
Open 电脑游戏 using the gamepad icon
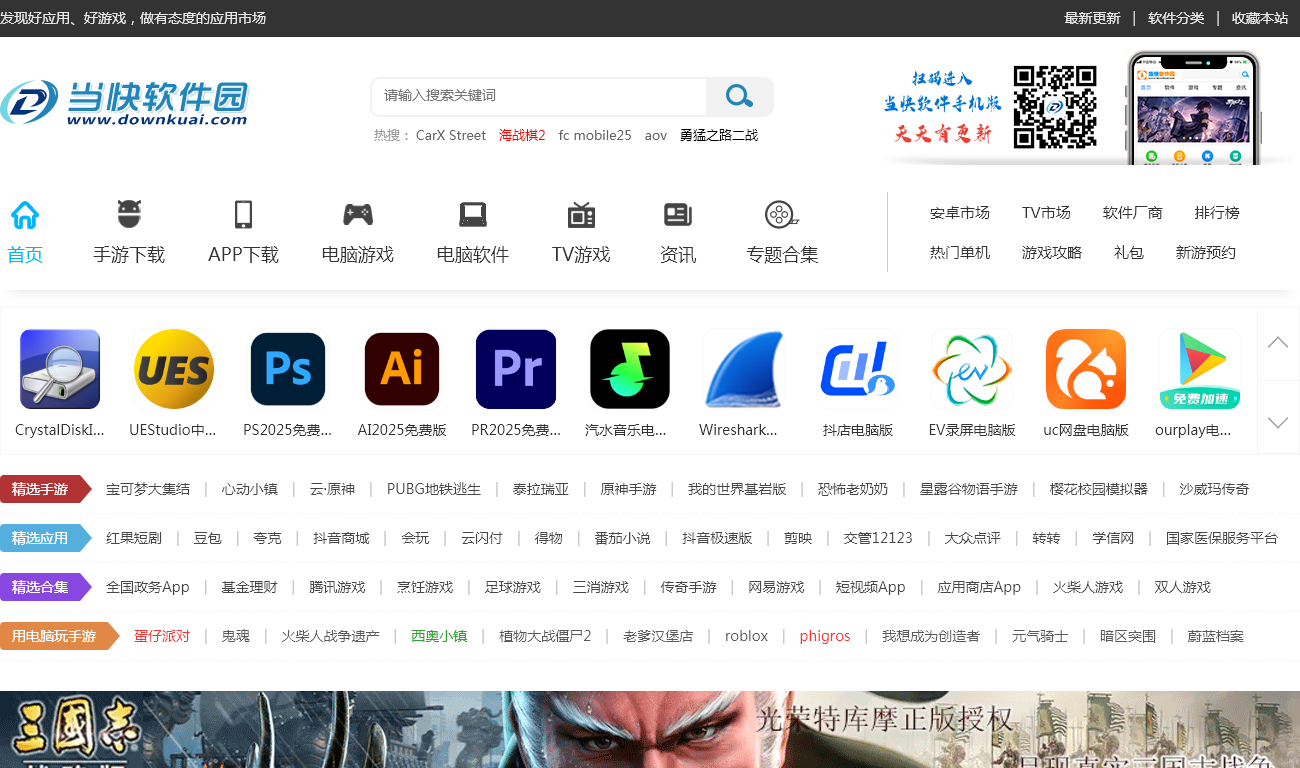pyautogui.click(x=357, y=214)
